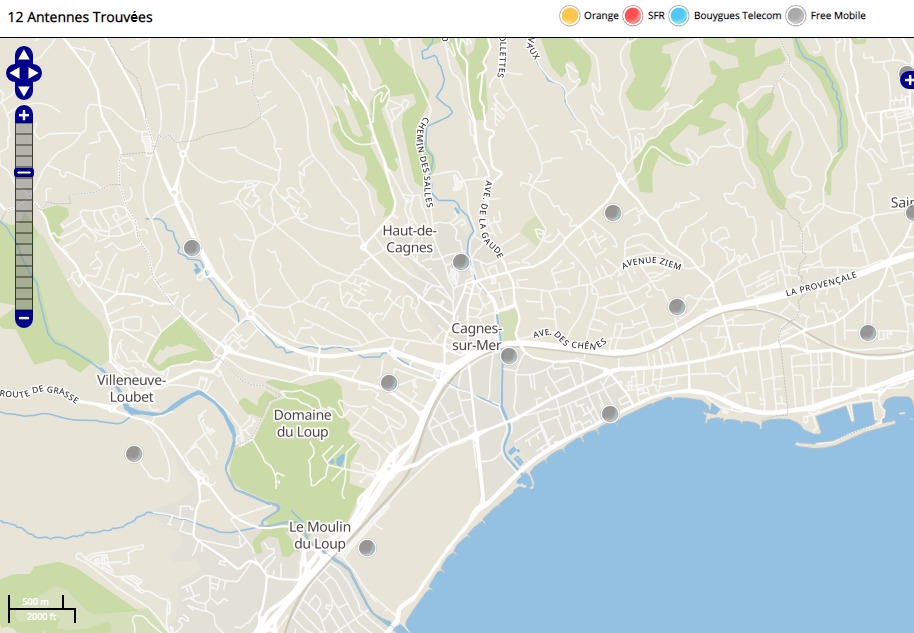Click the zoom slider handle
This screenshot has width=914, height=633.
coord(24,173)
